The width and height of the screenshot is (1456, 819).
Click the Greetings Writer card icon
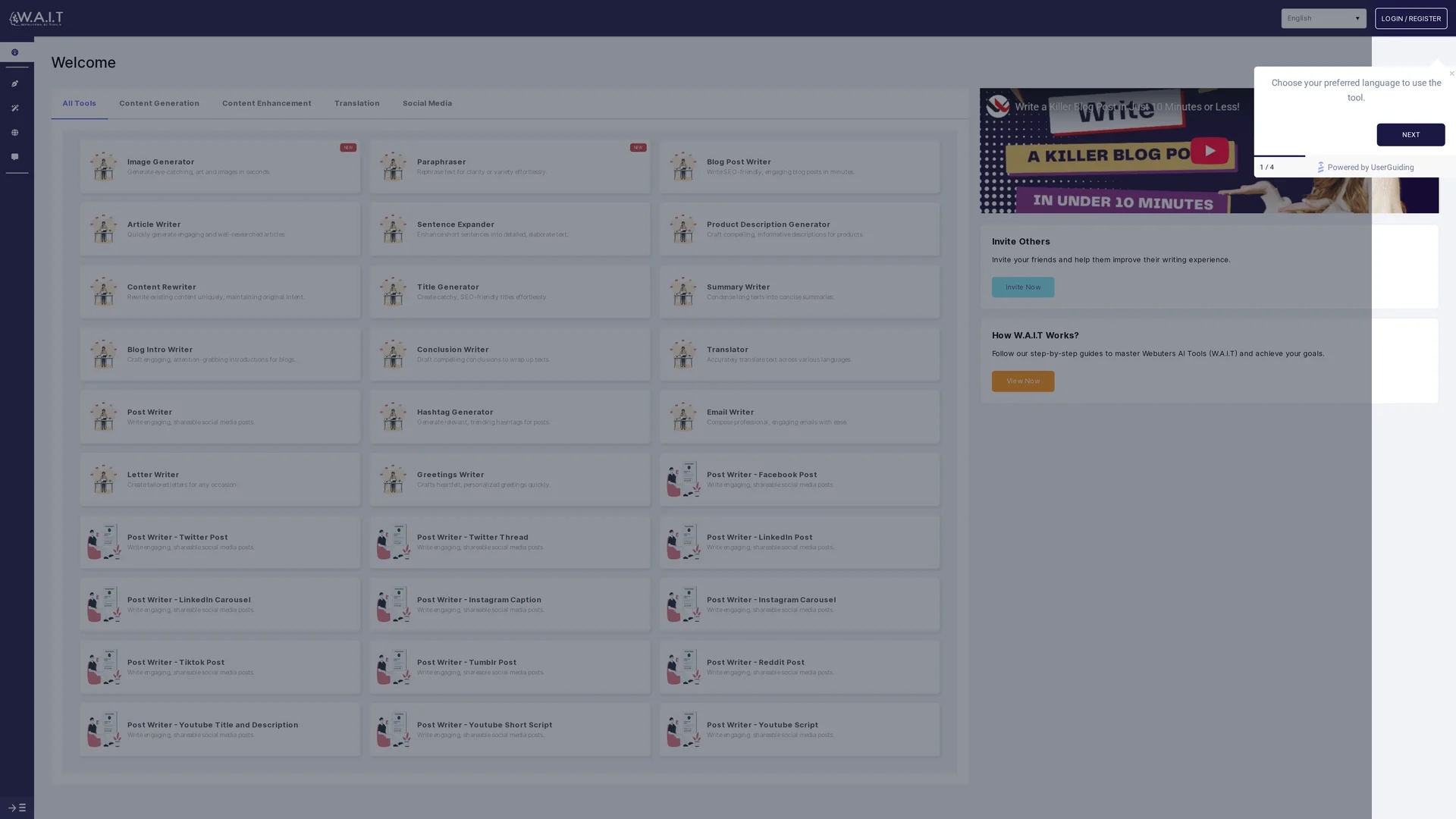pos(393,479)
